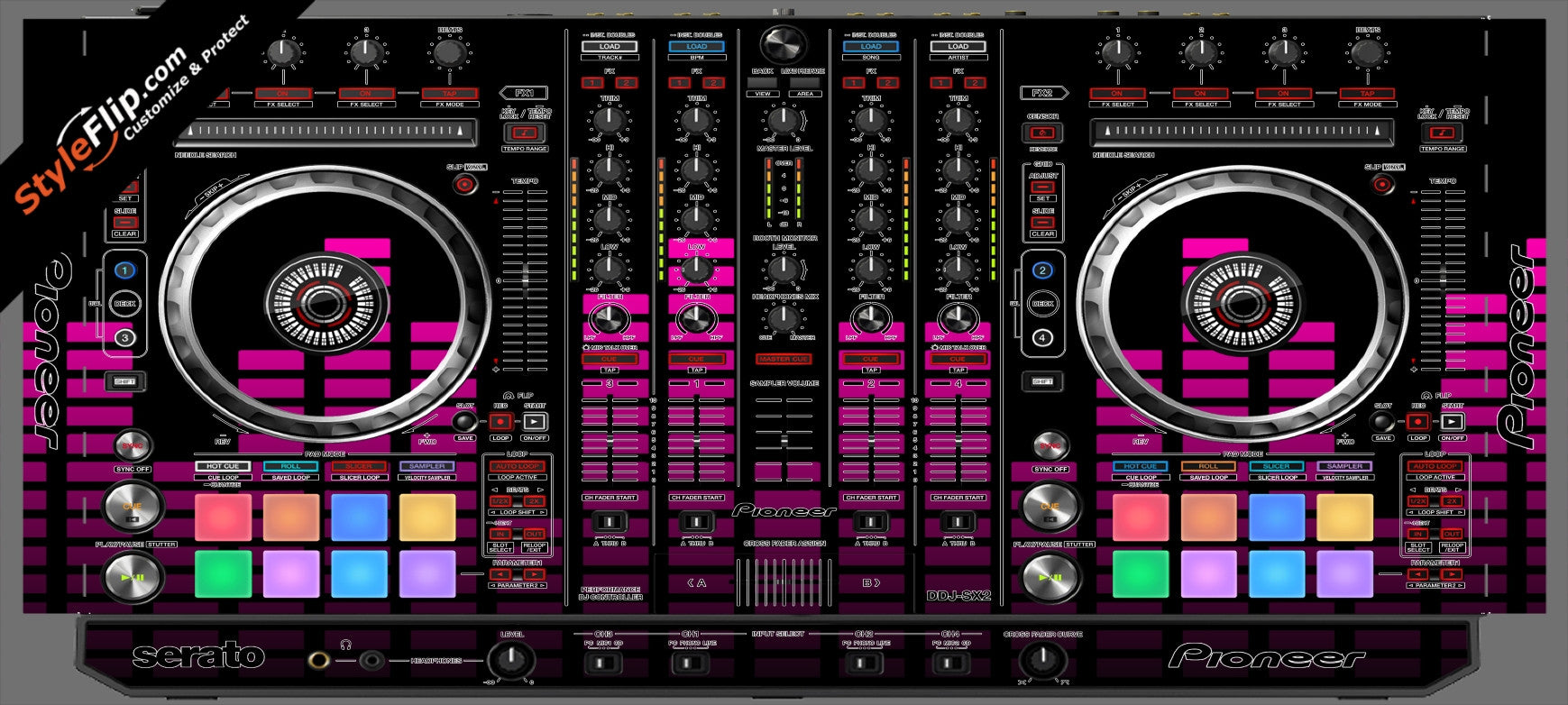
Task: Click channel 4 FILTER knob
Action: pyautogui.click(x=958, y=317)
